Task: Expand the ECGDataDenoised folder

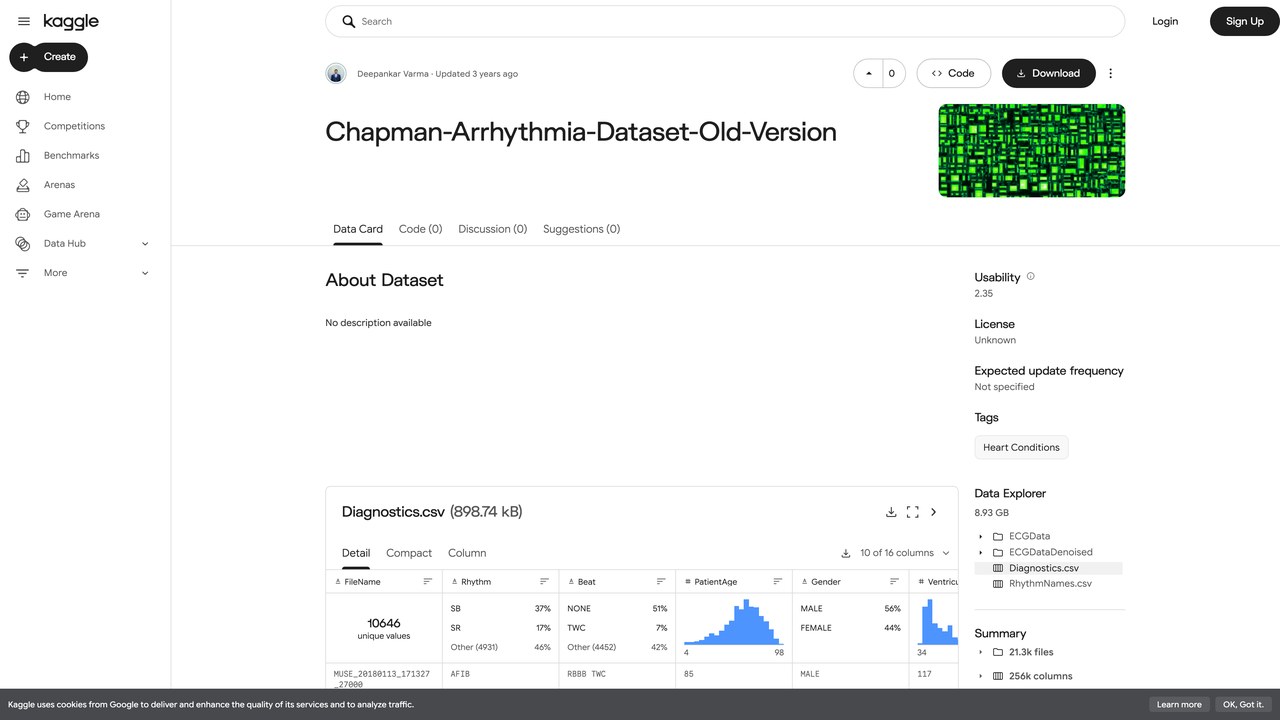Action: 981,552
